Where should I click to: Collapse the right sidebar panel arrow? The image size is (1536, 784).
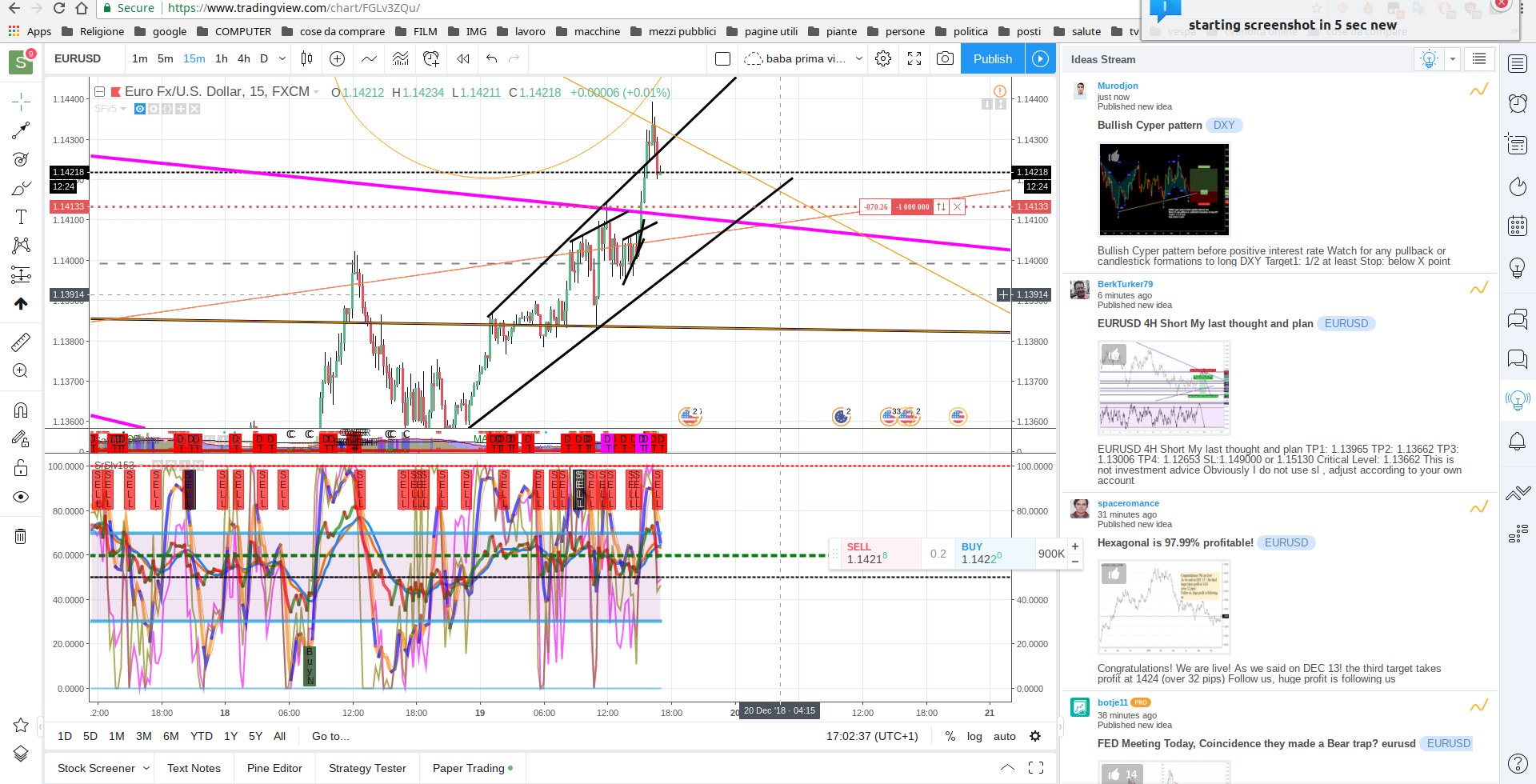tap(1060, 727)
